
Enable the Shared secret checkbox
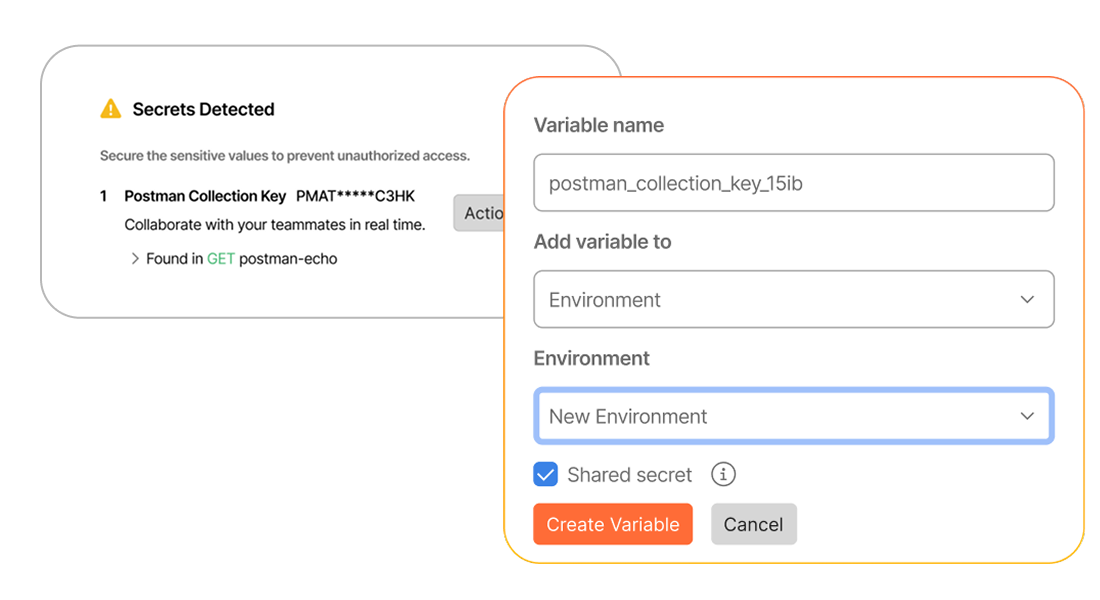click(546, 474)
